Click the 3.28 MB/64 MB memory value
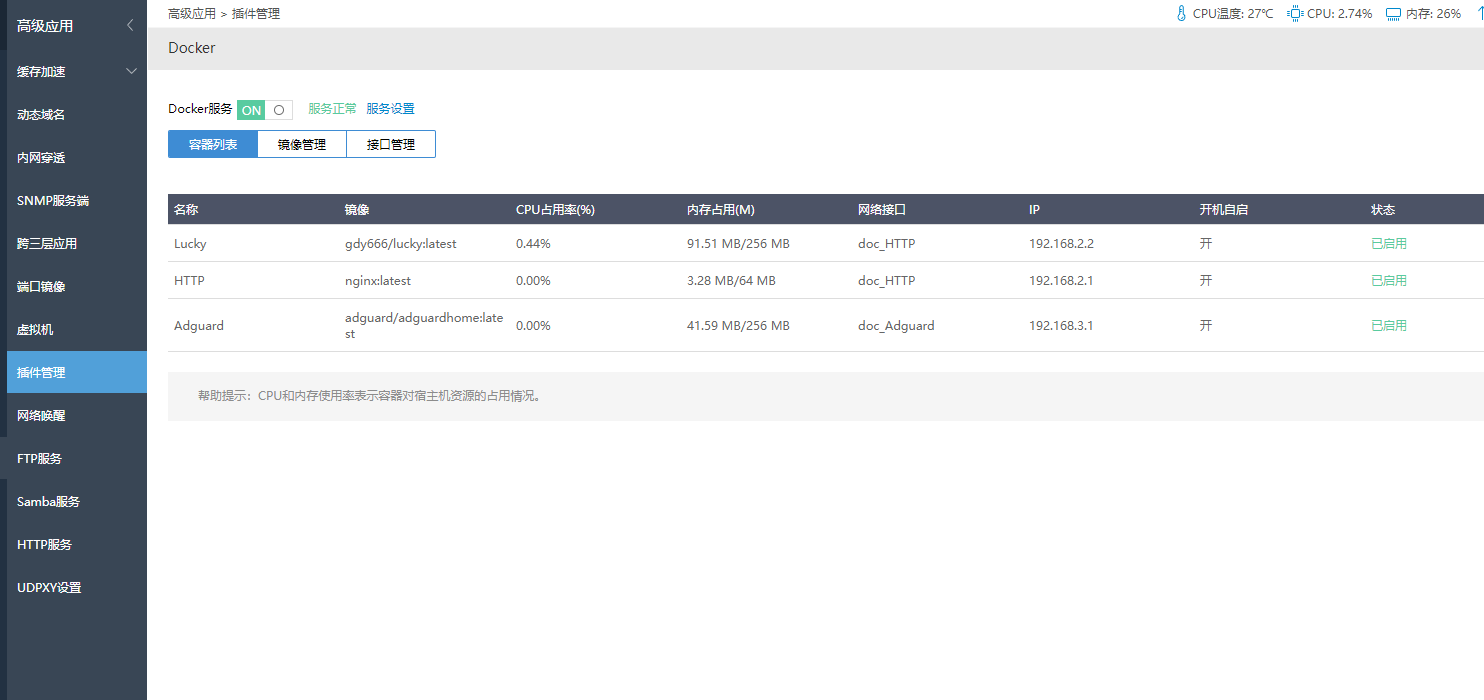1484x700 pixels. click(731, 280)
